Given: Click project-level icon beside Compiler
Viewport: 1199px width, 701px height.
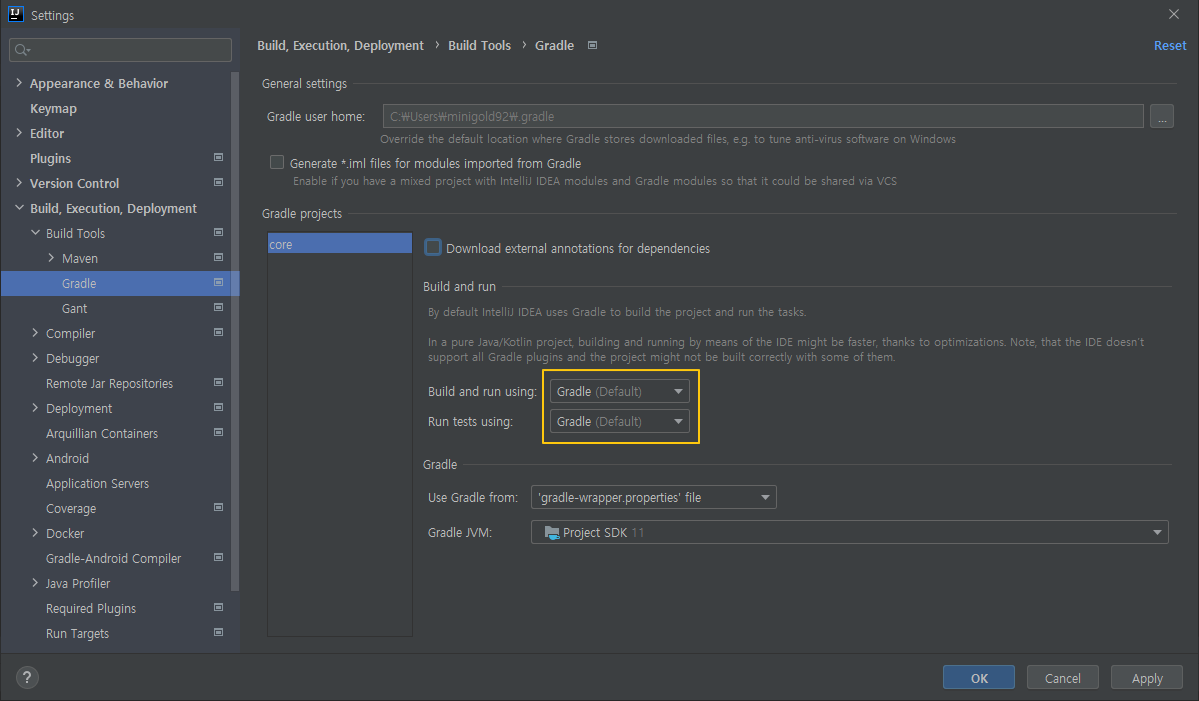Looking at the screenshot, I should tap(219, 333).
